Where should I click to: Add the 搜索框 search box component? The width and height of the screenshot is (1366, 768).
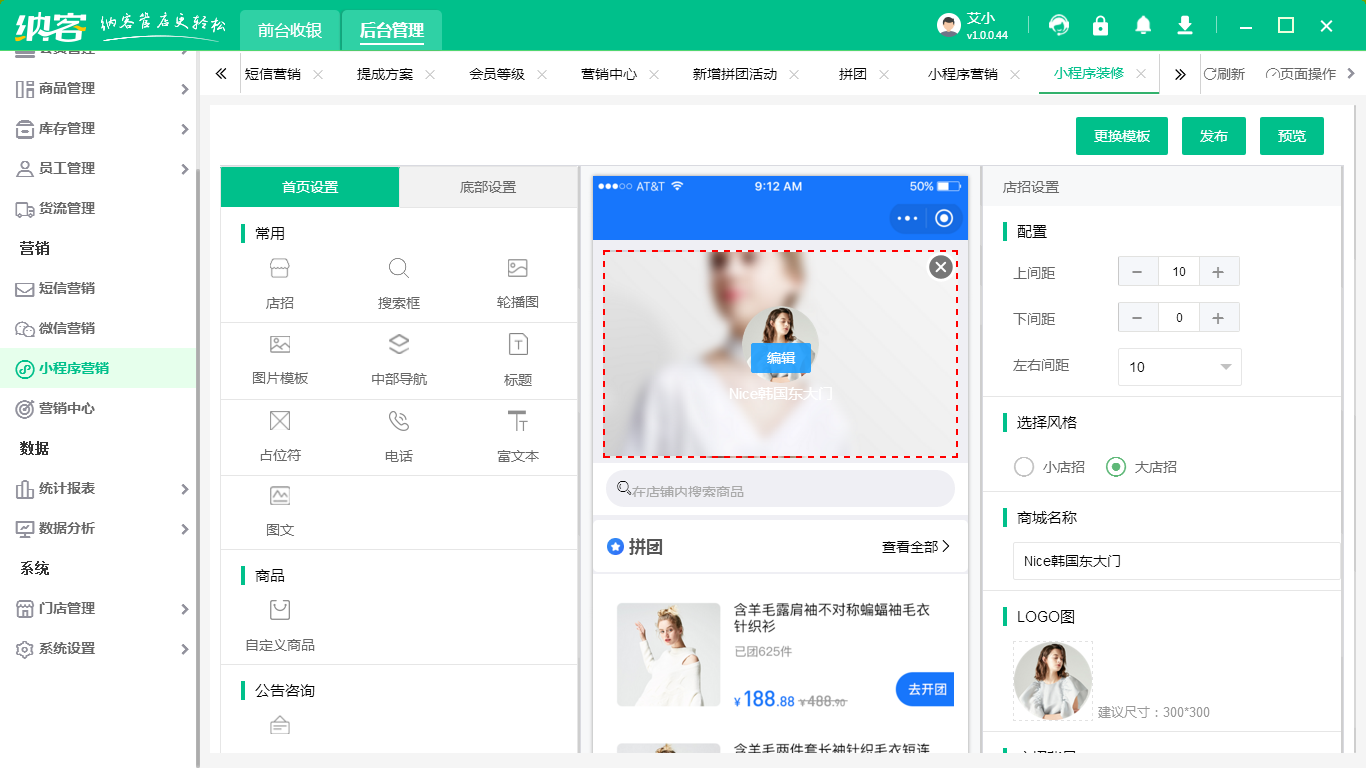point(398,284)
